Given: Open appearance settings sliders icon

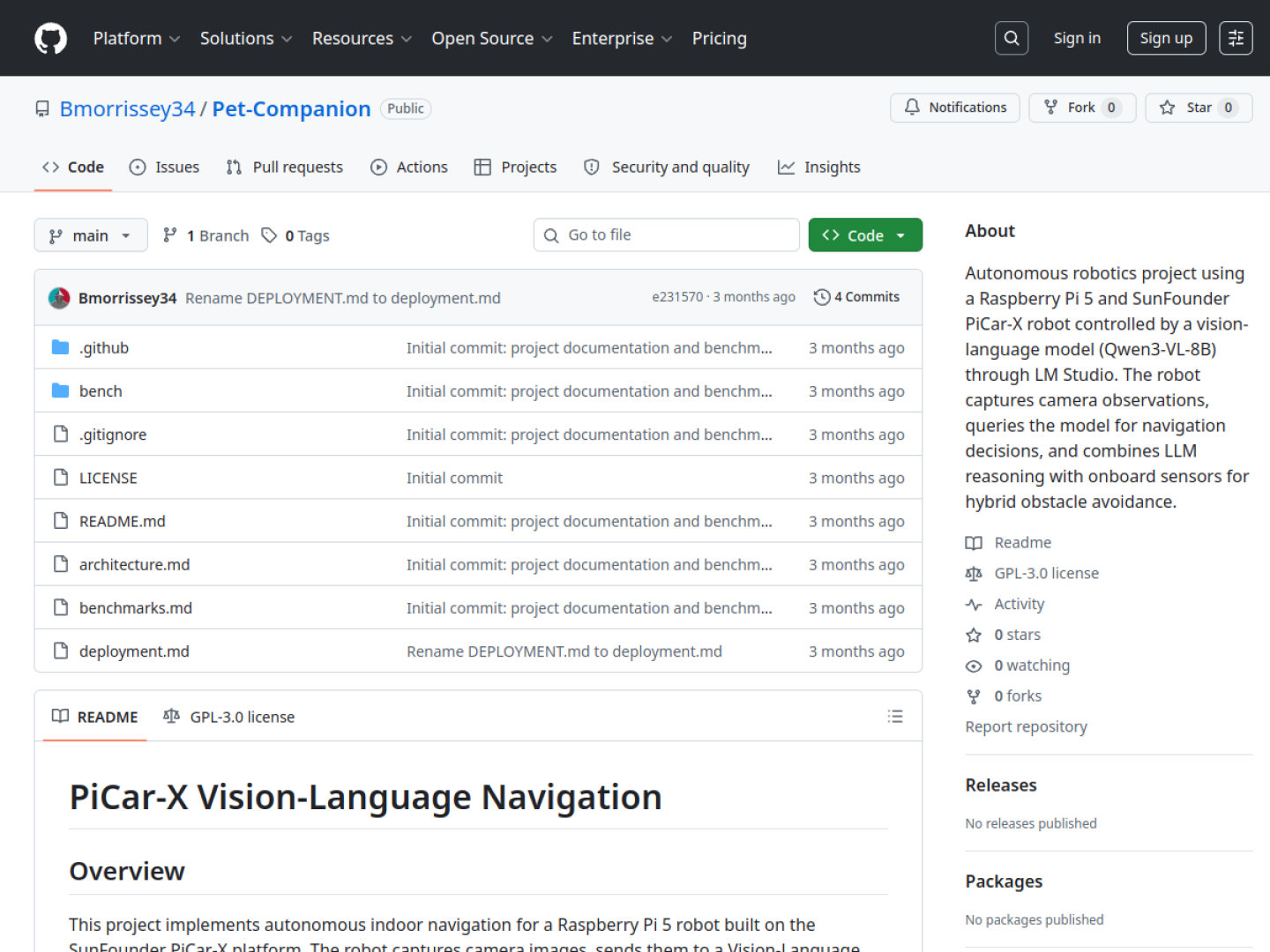Looking at the screenshot, I should coord(1236,38).
